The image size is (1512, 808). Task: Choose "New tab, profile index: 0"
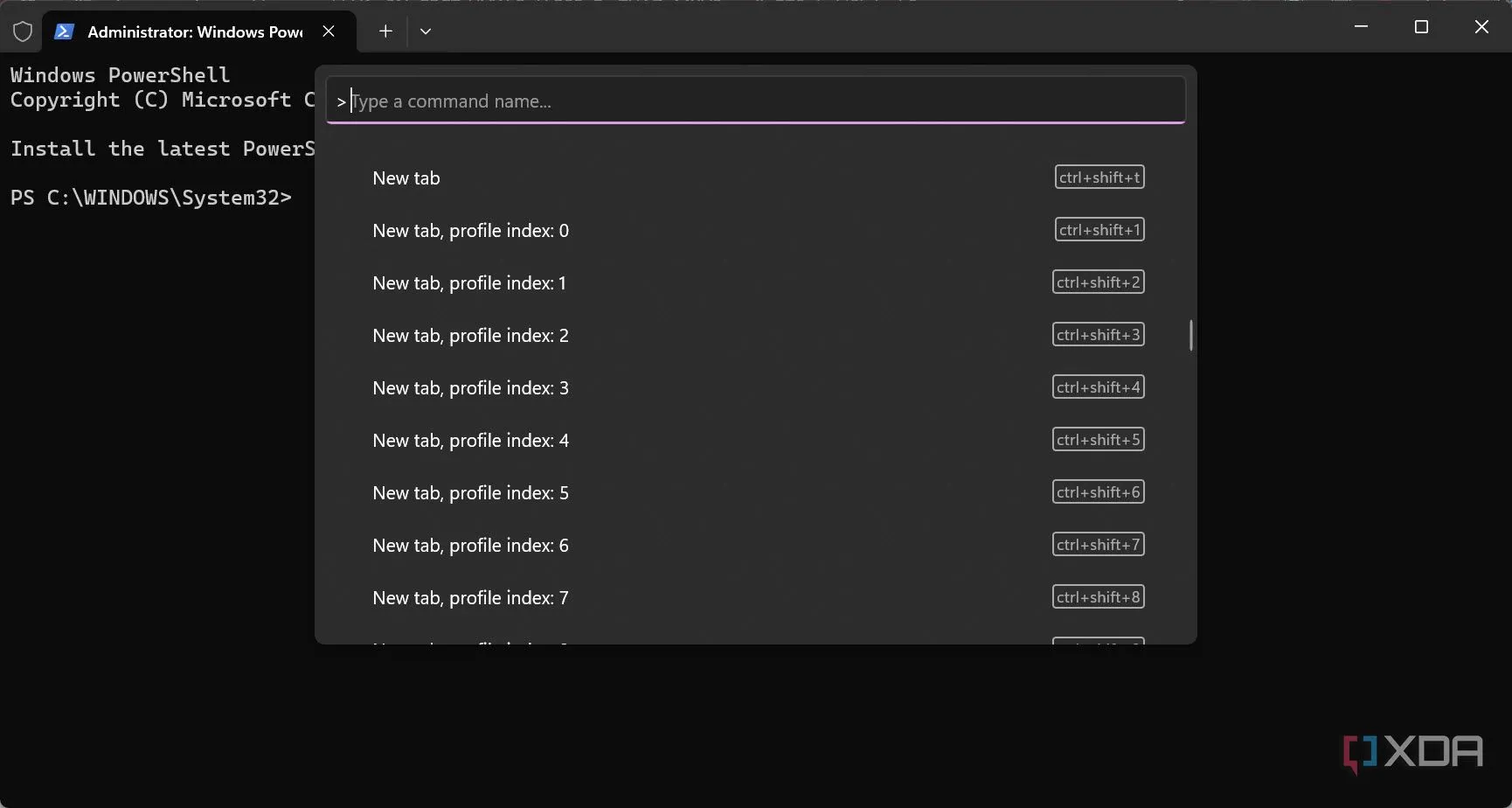[x=470, y=231]
